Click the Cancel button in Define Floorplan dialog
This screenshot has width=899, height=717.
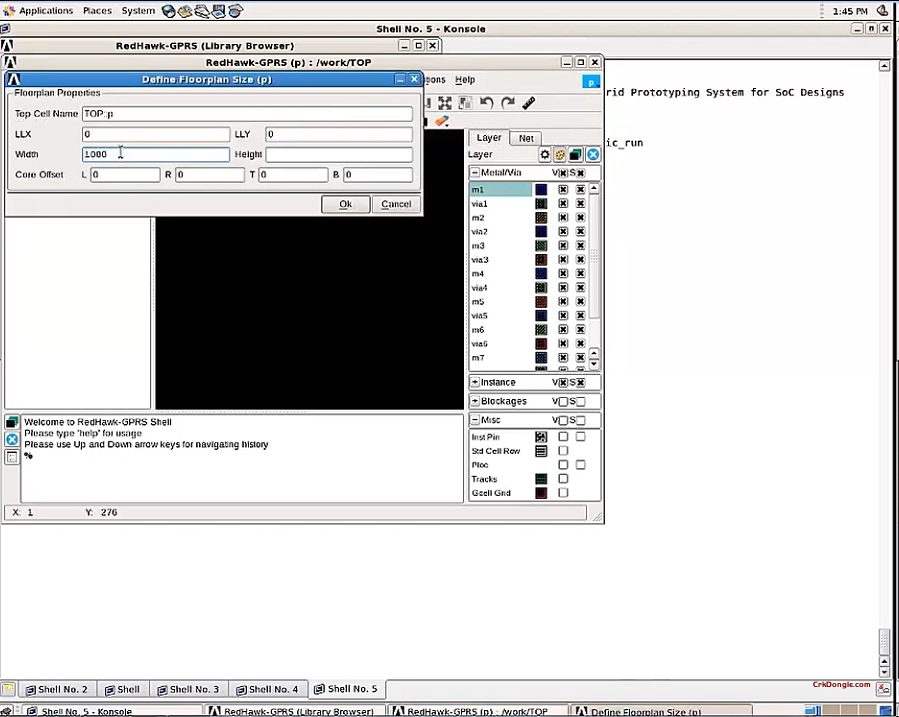pyautogui.click(x=396, y=204)
